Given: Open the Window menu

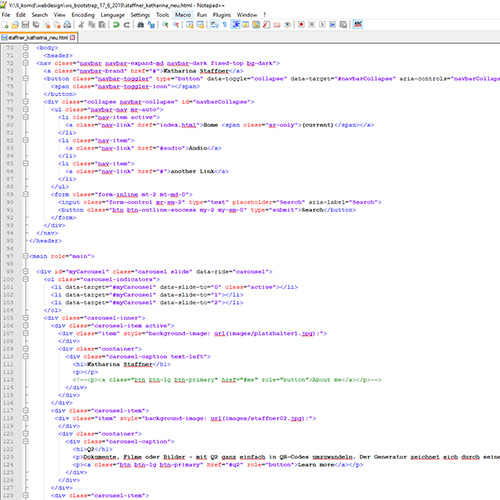Looking at the screenshot, I should click(247, 15).
